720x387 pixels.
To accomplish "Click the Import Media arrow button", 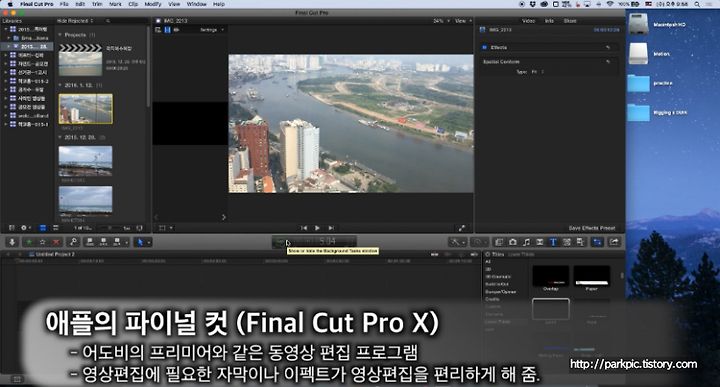I will (x=12, y=242).
